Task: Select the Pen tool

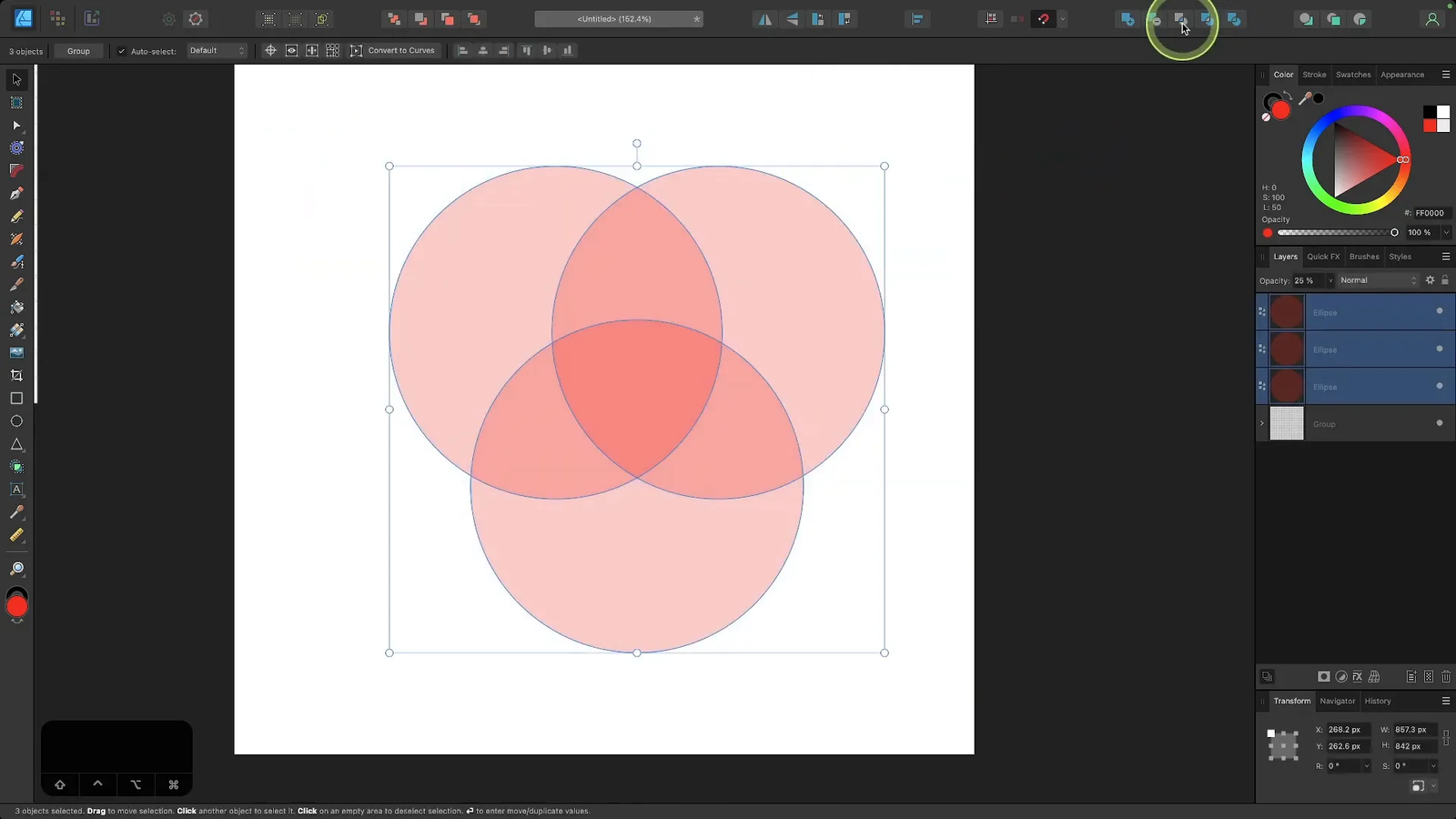Action: click(16, 194)
